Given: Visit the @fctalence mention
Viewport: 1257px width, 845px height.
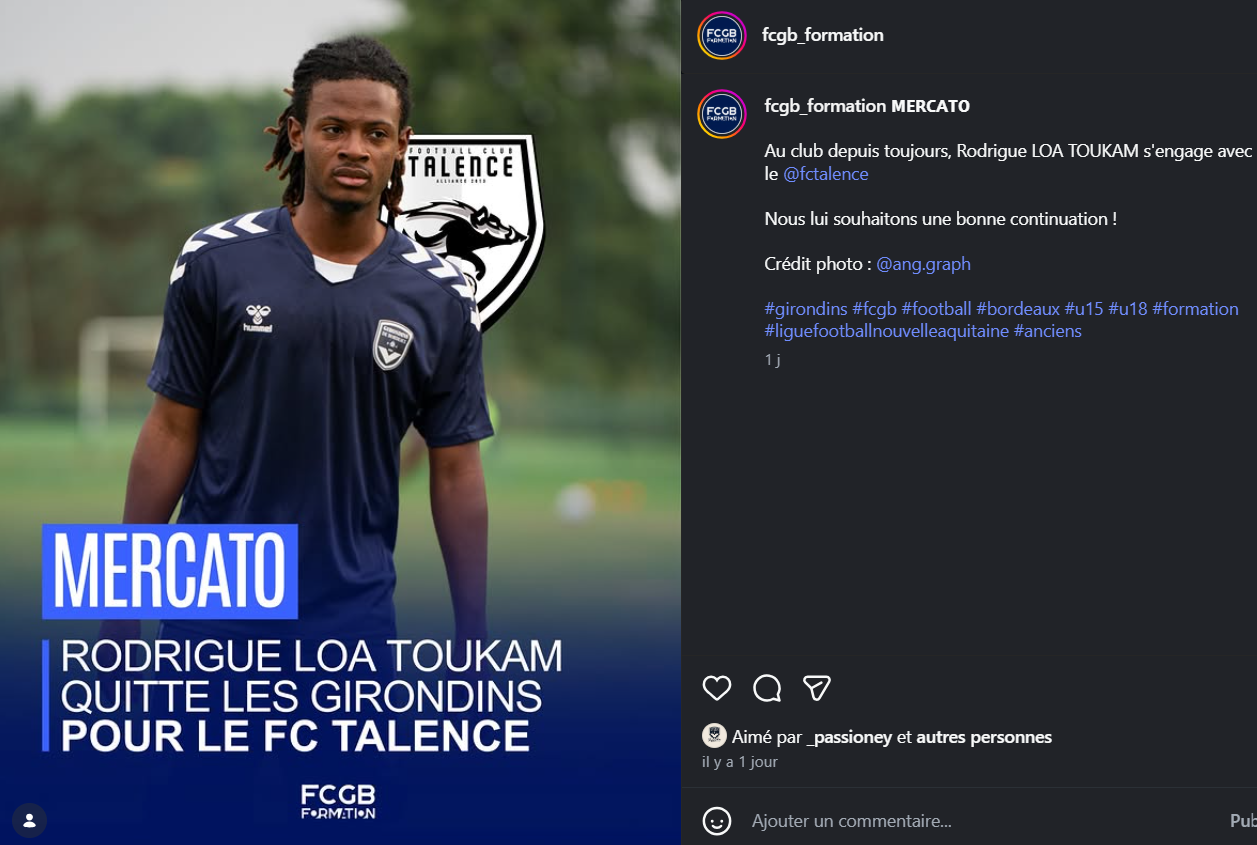Looking at the screenshot, I should (825, 174).
